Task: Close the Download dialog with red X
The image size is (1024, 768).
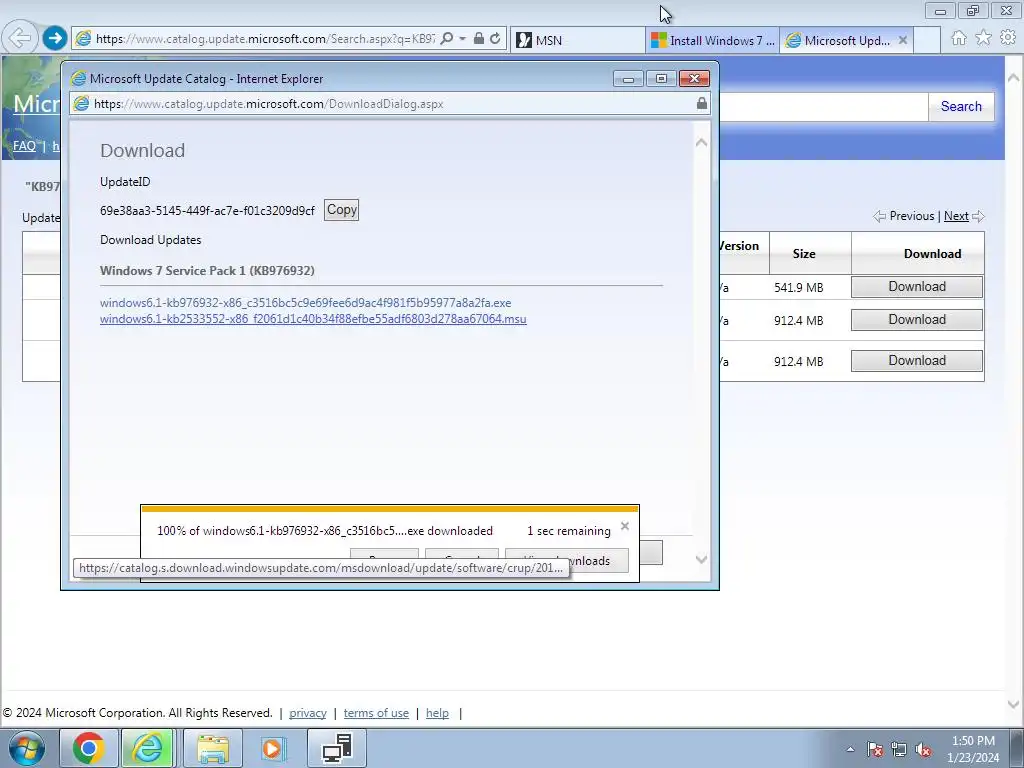Action: click(694, 79)
